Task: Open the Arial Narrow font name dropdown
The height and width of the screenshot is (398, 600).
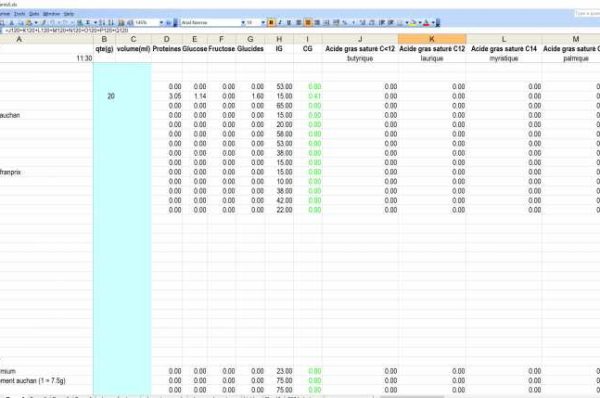Action: [243, 23]
